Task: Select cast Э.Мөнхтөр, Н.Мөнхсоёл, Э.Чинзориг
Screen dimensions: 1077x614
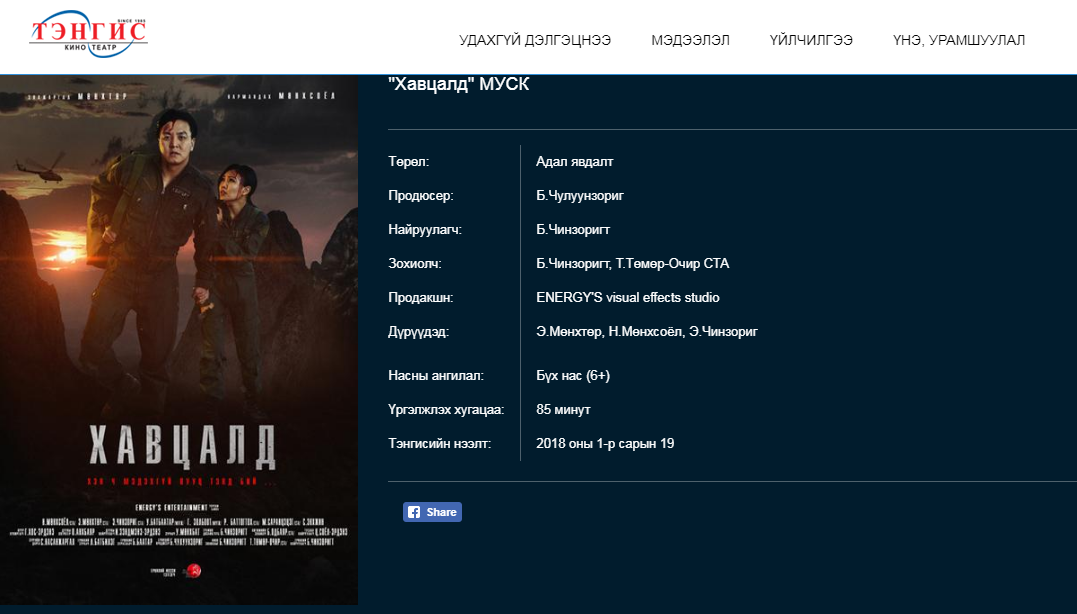Action: [x=647, y=332]
